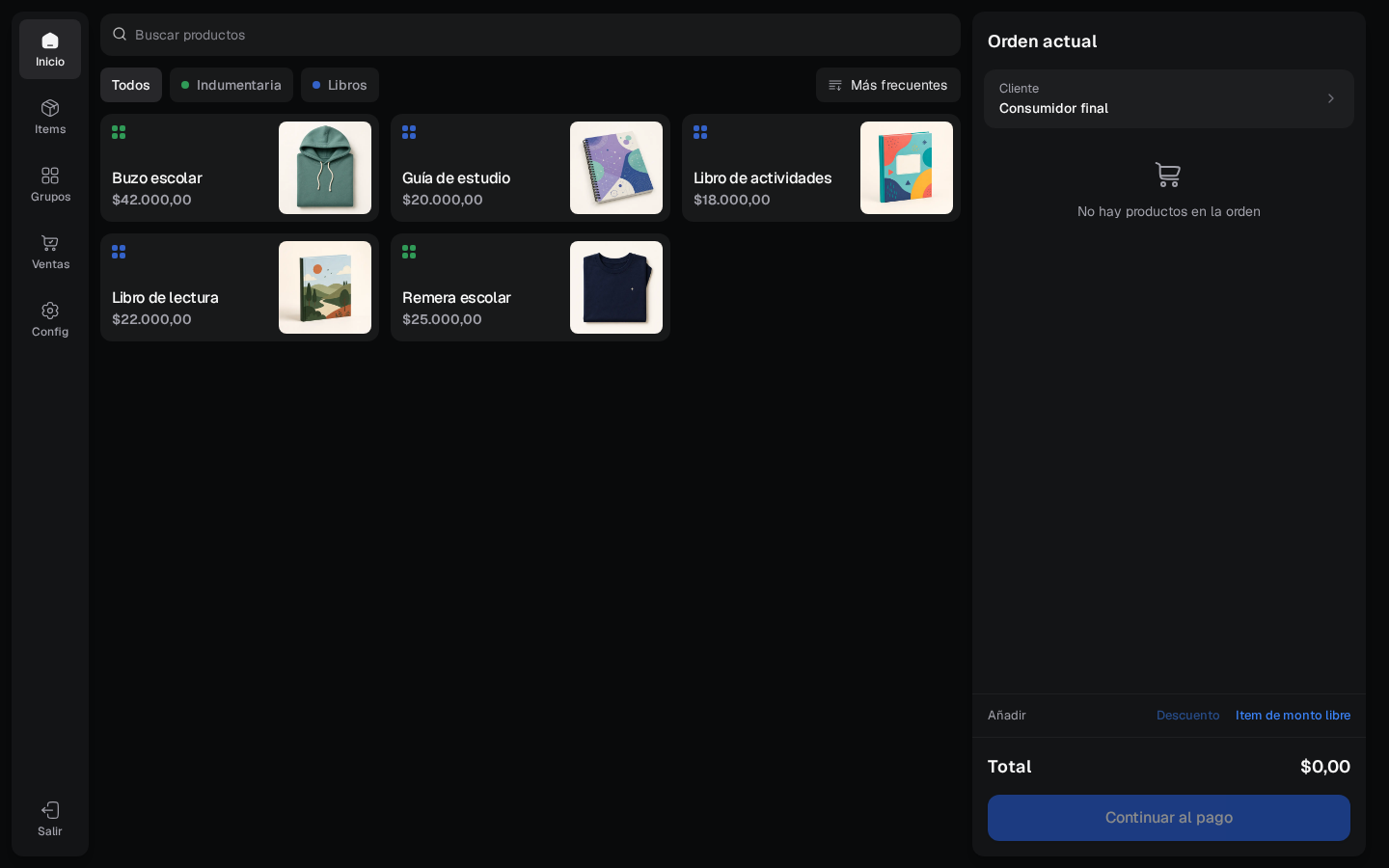Click Buzo escolar green group icon

[x=119, y=132]
